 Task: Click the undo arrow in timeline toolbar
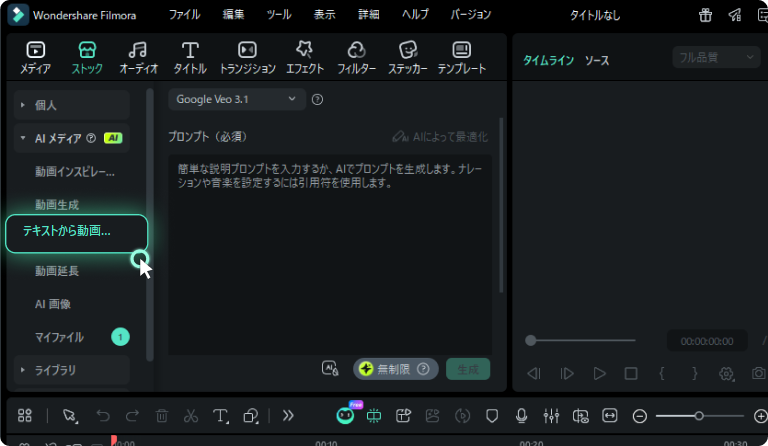[x=103, y=416]
